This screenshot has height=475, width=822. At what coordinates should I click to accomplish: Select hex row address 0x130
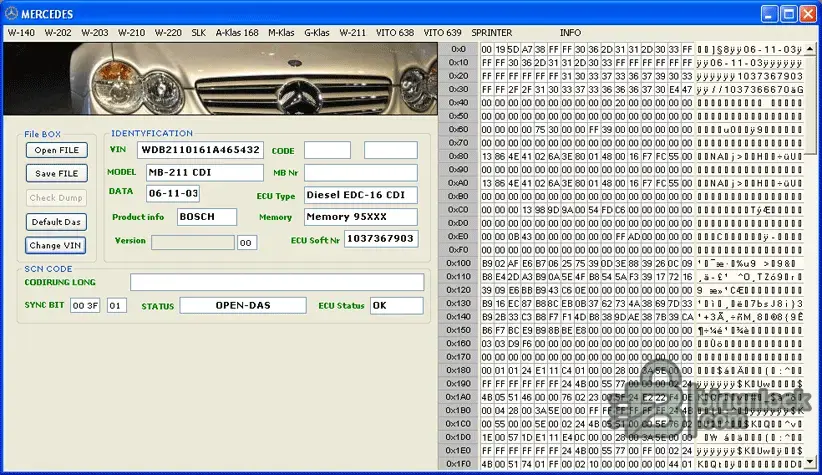458,303
